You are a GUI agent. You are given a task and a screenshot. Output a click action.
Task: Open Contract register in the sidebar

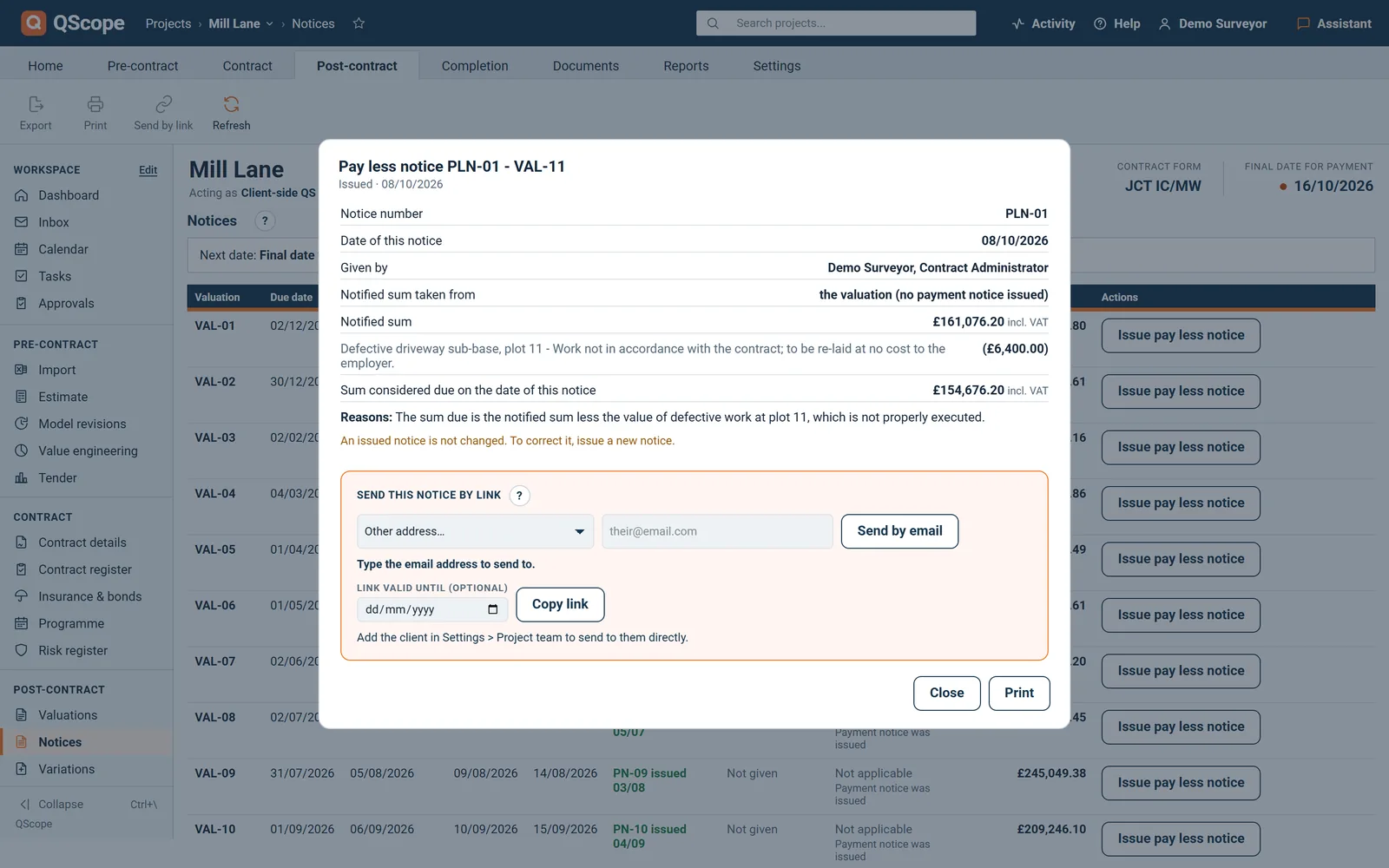tap(85, 569)
